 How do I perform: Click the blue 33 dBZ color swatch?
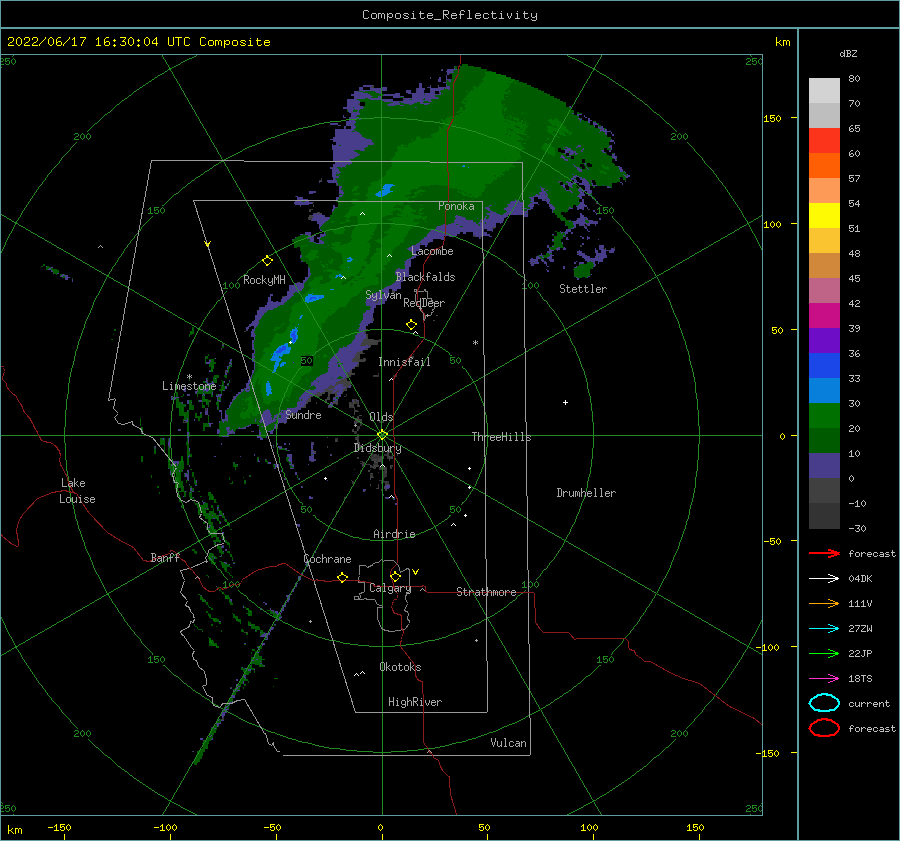pyautogui.click(x=824, y=366)
